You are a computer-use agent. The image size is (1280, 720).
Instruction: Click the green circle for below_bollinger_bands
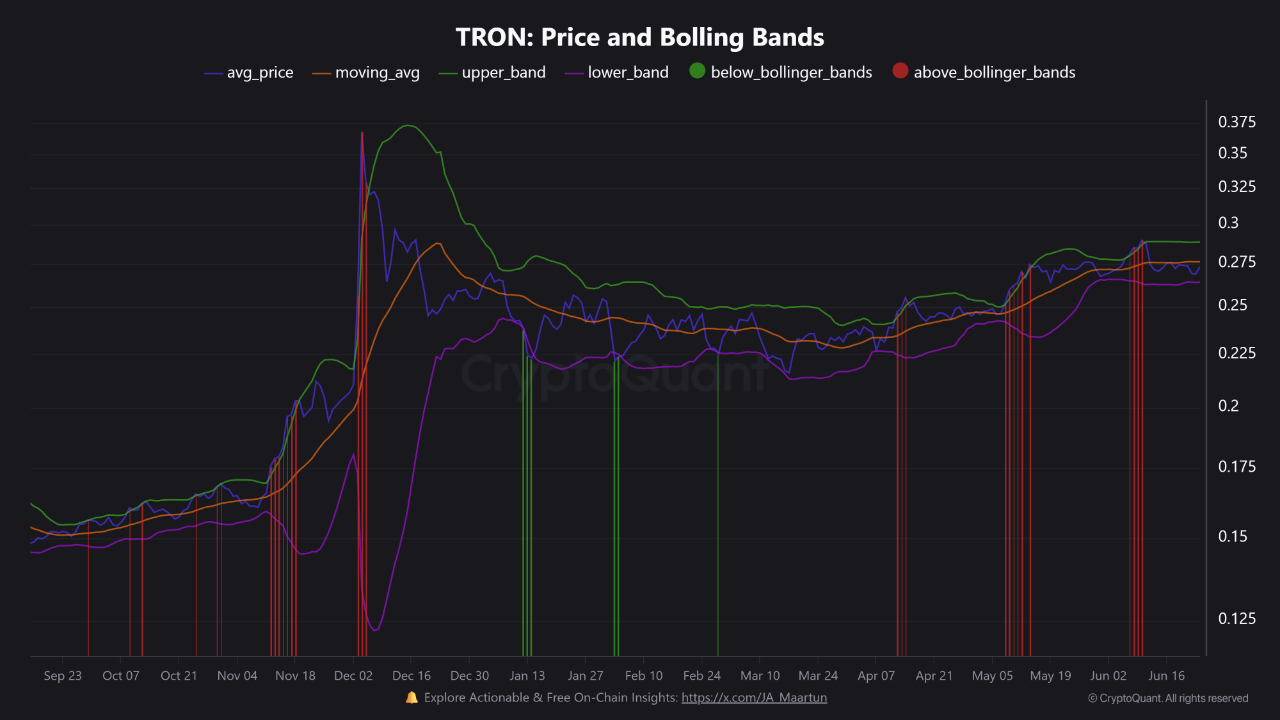click(x=697, y=72)
